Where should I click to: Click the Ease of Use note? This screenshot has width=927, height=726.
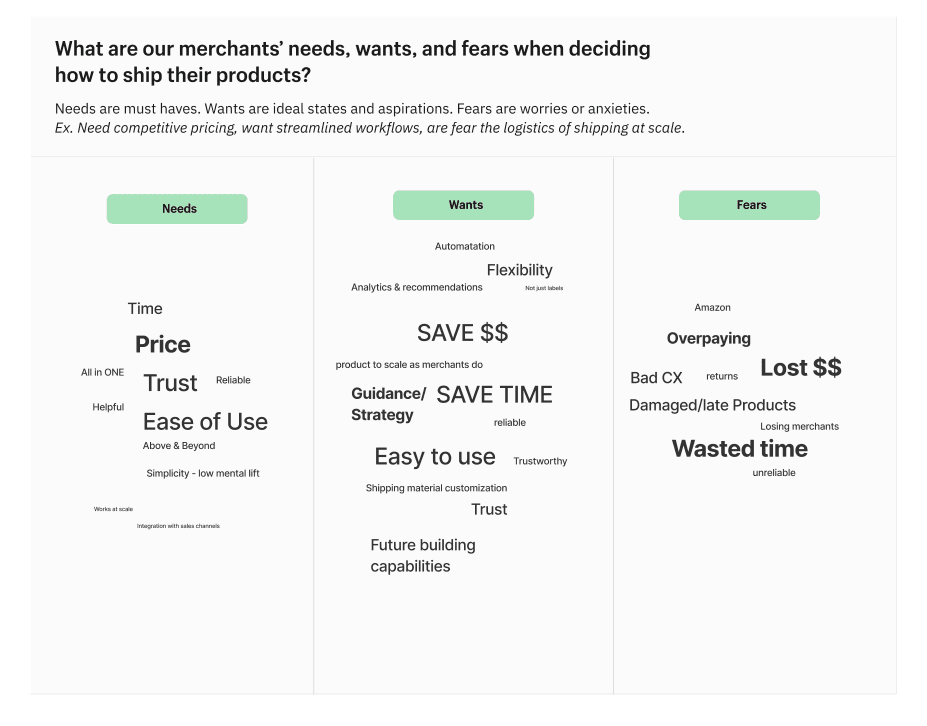click(x=205, y=422)
